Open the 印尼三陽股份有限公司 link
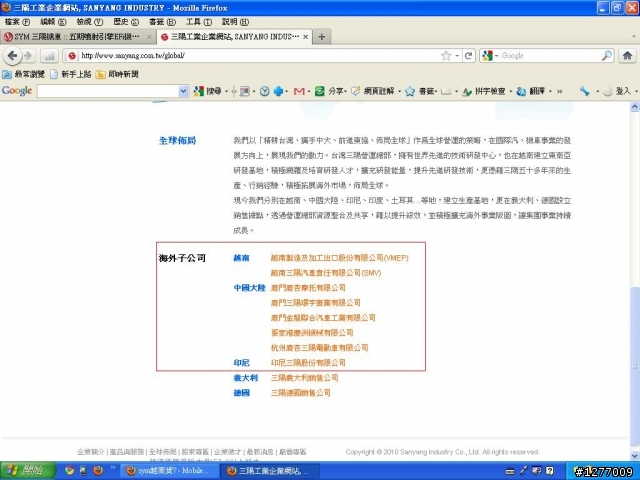 [308, 362]
